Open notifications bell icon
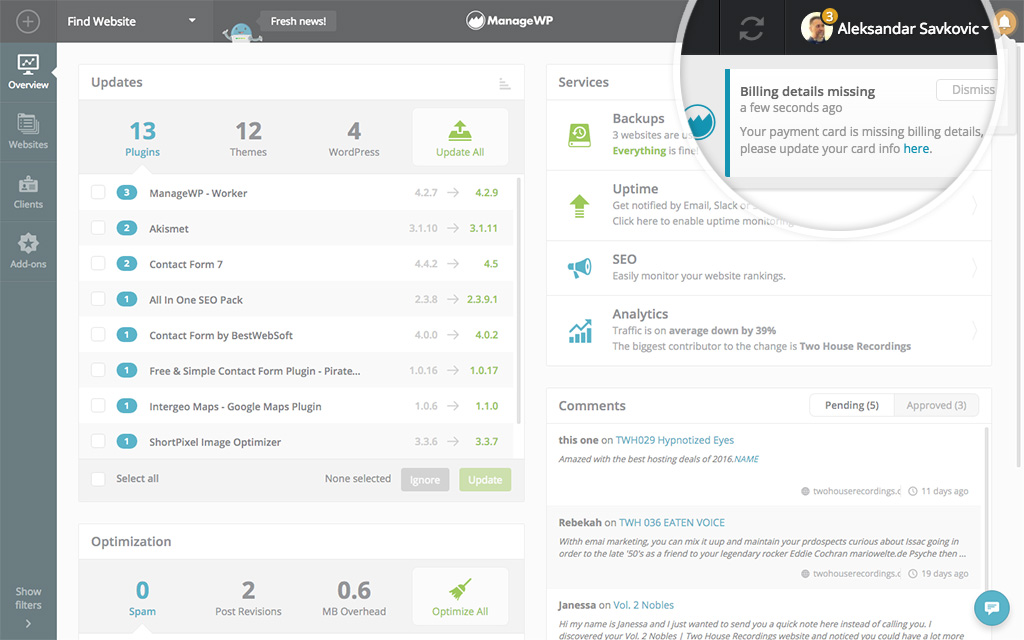 [1006, 27]
